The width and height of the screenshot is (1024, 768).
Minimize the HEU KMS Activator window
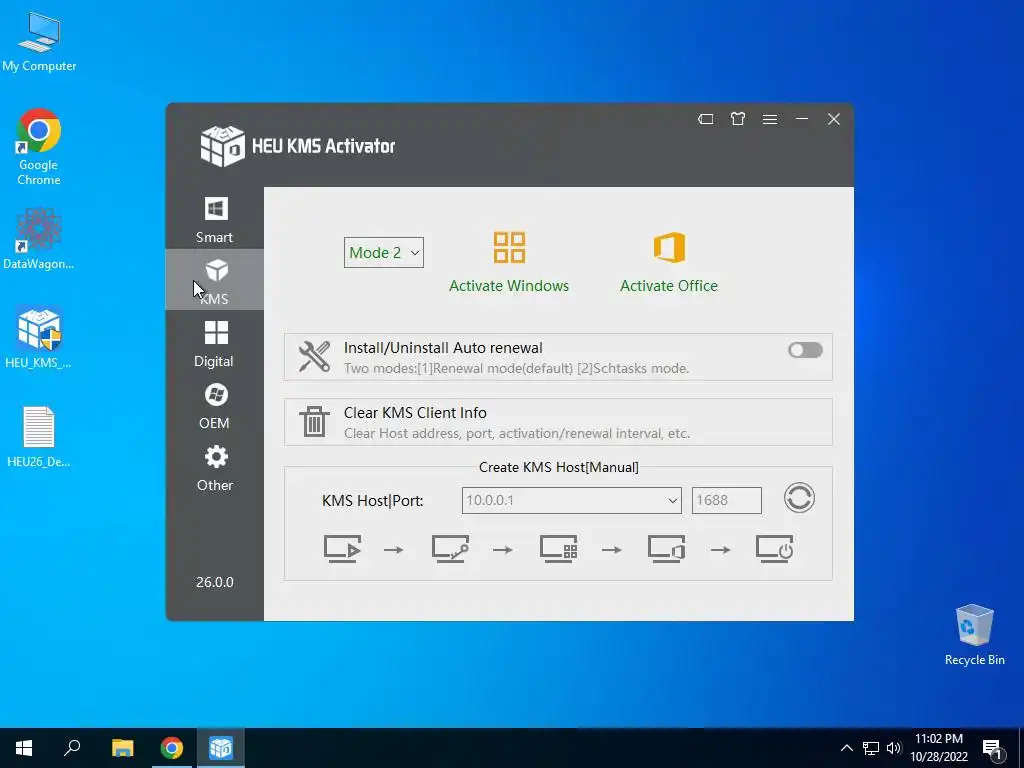(x=802, y=119)
